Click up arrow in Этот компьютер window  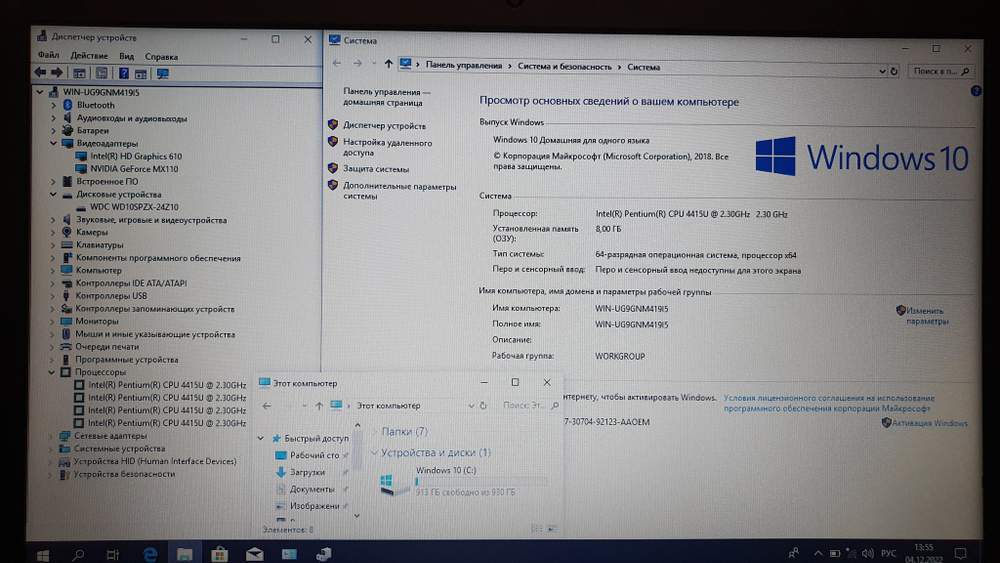click(319, 406)
